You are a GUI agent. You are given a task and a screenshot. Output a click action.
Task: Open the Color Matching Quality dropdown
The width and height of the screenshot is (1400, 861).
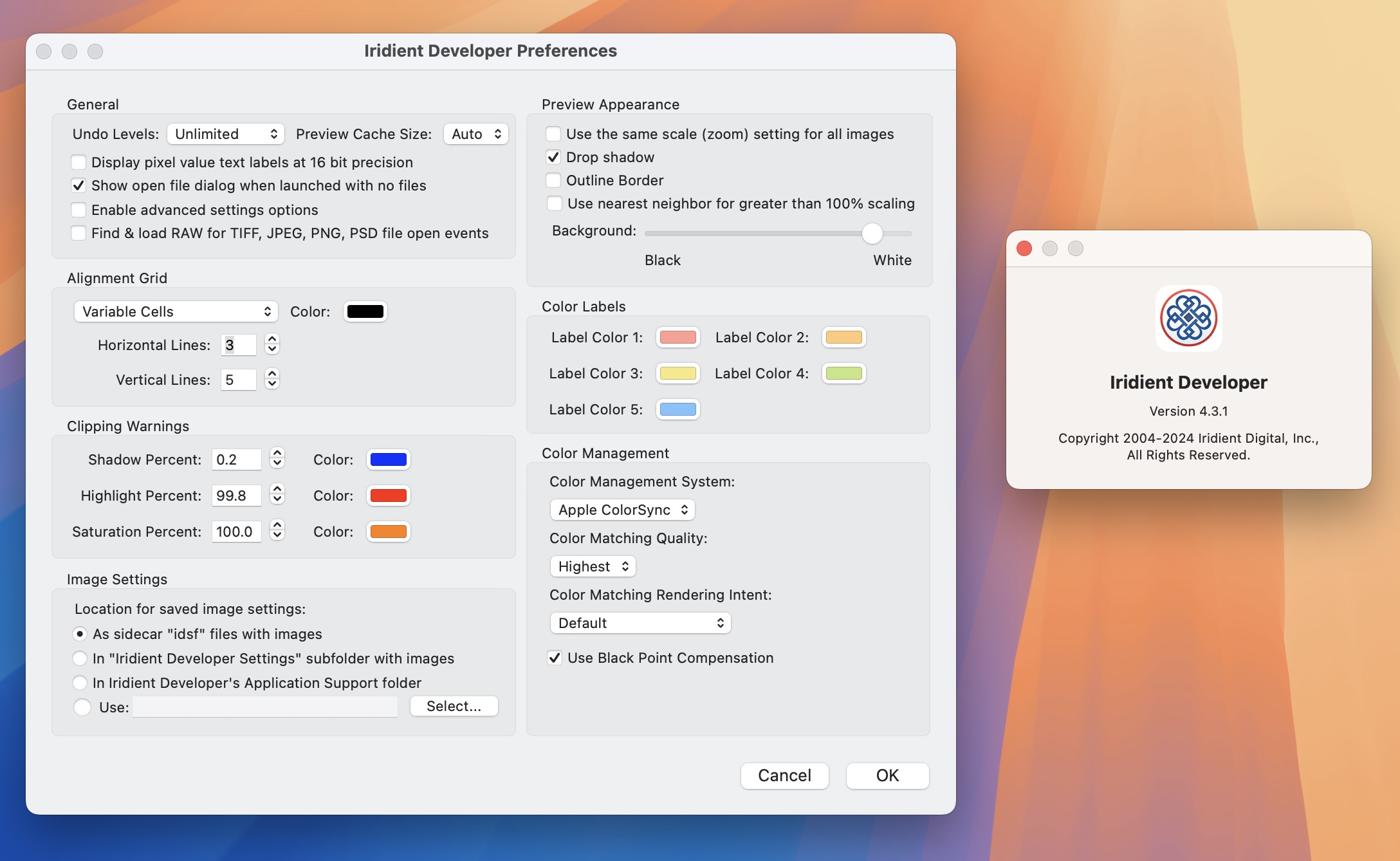(593, 566)
